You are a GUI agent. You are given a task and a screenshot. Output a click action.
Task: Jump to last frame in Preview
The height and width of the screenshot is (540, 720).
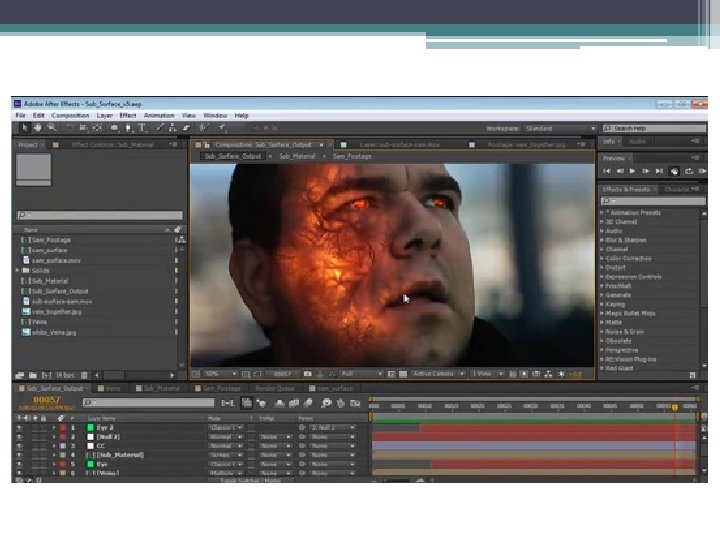pos(659,171)
